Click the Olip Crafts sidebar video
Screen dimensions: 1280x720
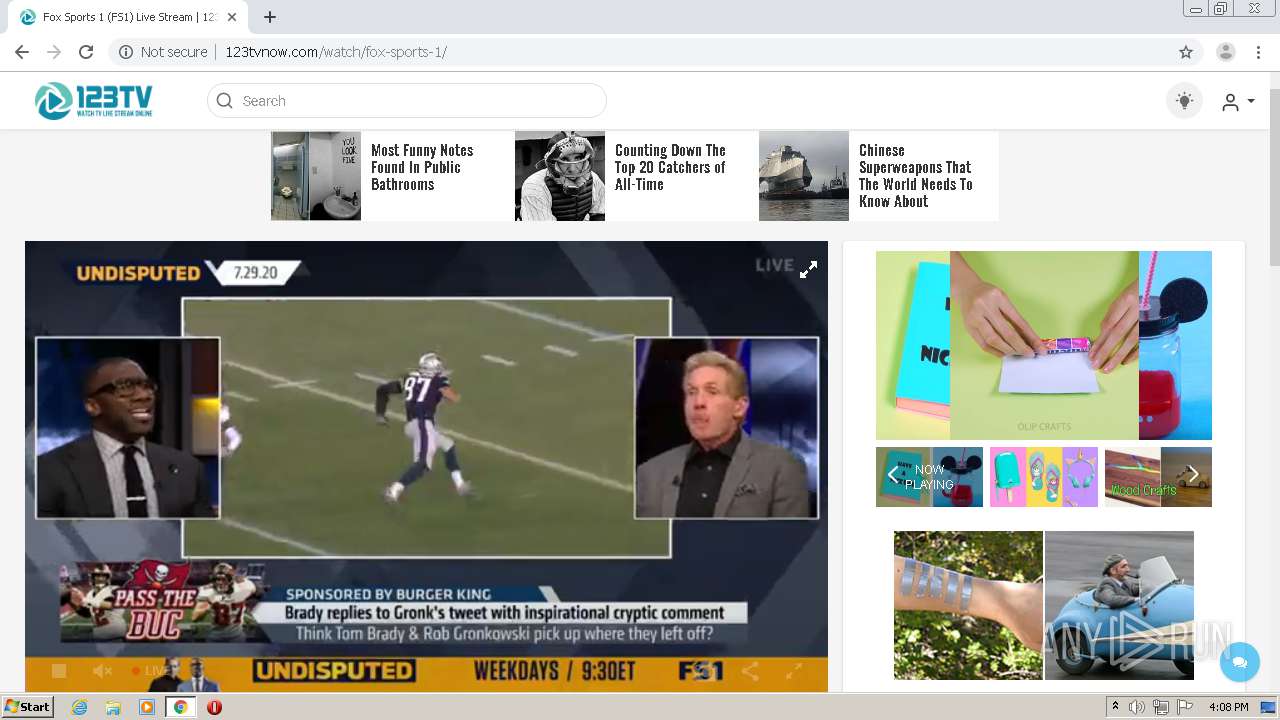point(1044,345)
